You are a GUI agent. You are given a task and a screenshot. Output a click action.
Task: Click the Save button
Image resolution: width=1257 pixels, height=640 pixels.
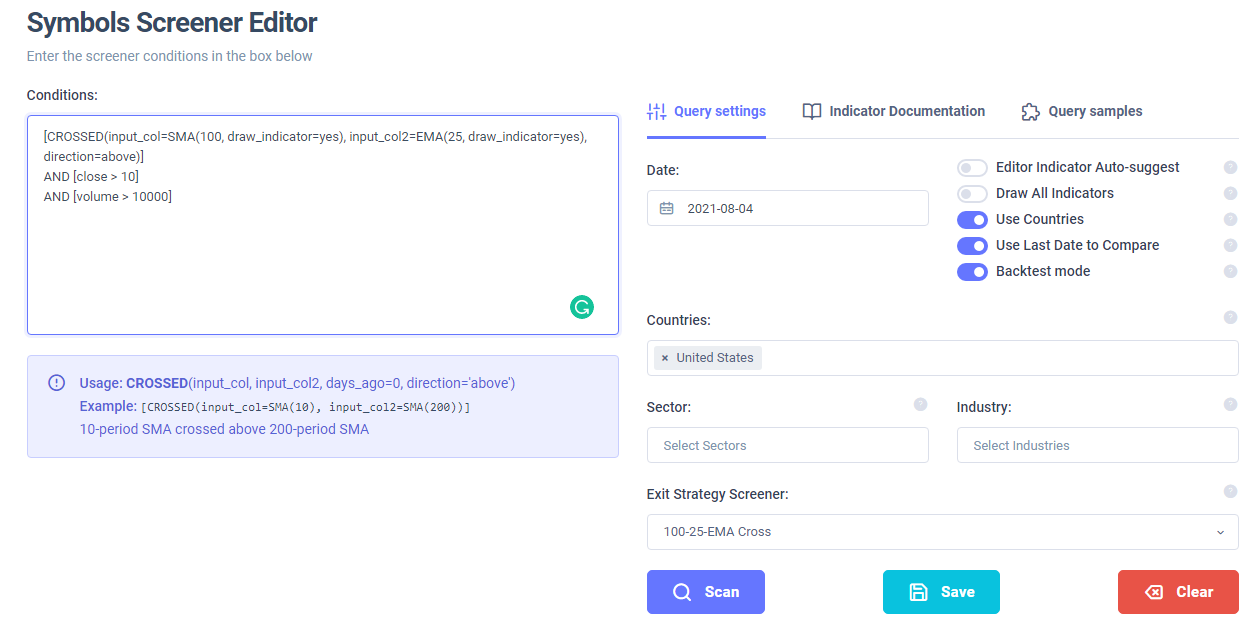point(941,592)
